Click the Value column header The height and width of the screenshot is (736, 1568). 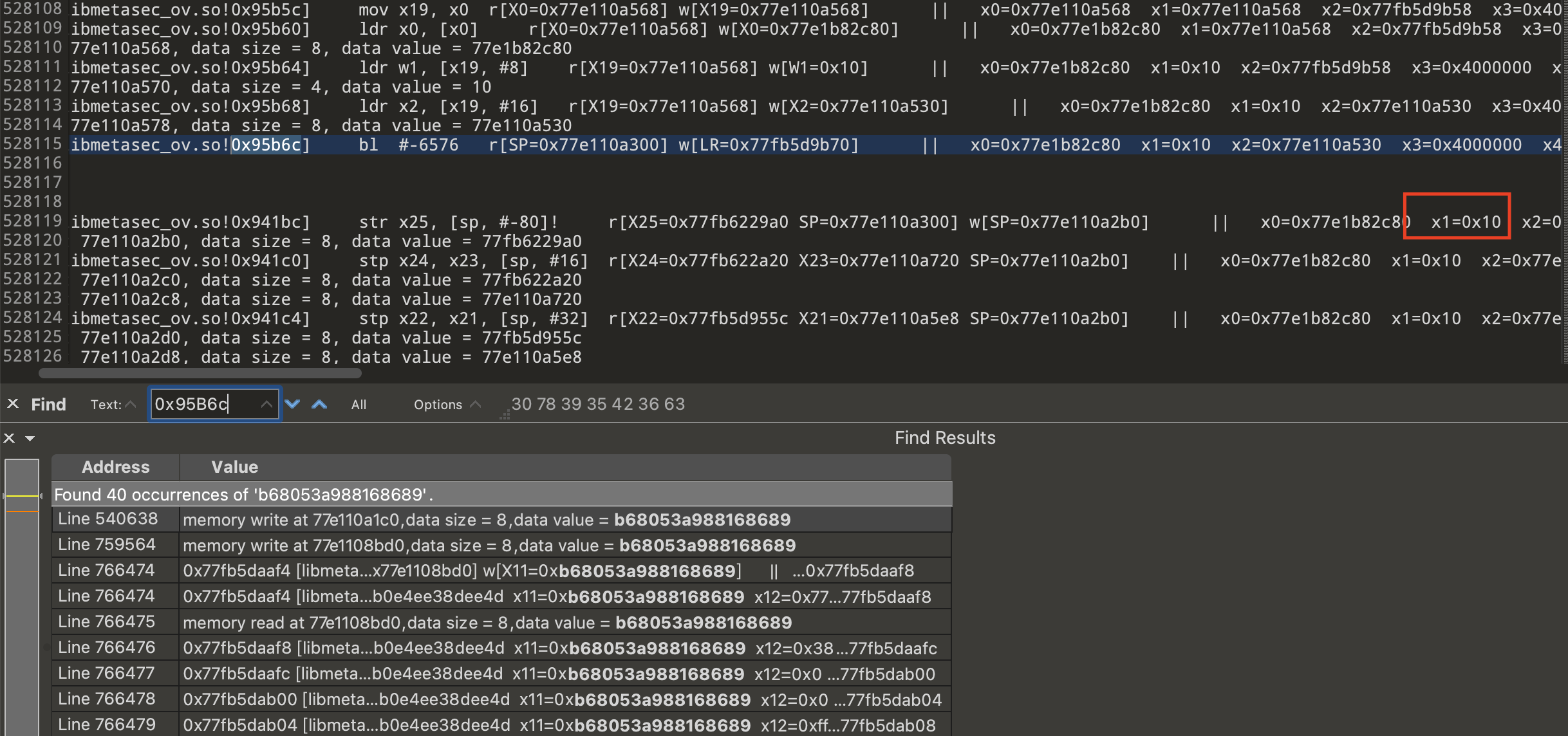click(x=234, y=467)
